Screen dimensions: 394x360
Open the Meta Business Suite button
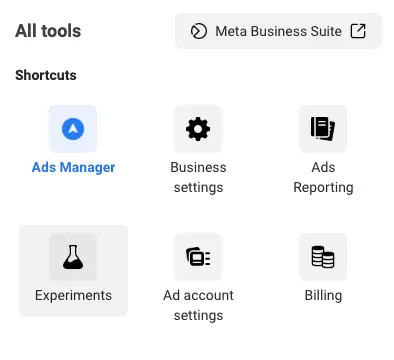pyautogui.click(x=278, y=31)
